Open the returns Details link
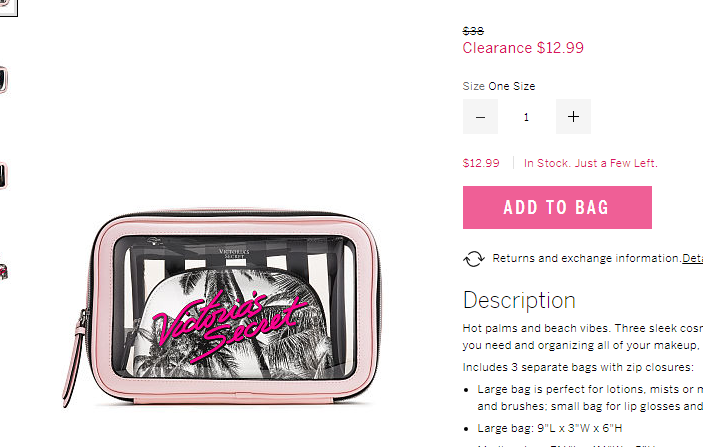The width and height of the screenshot is (703, 447). pyautogui.click(x=692, y=258)
